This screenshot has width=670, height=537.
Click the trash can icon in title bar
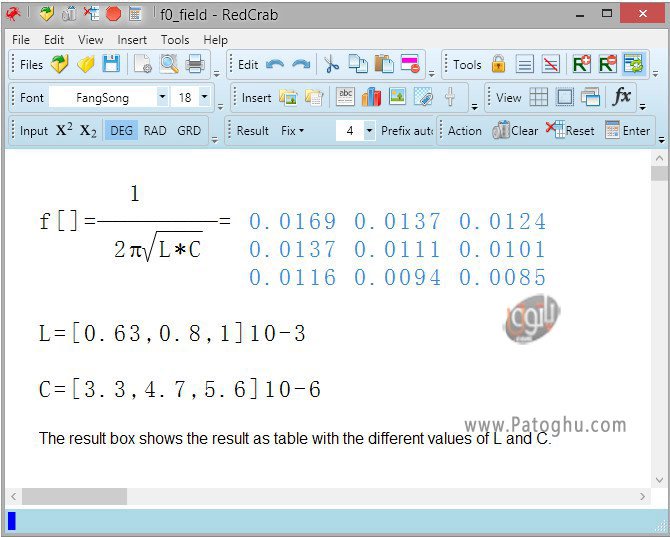(x=69, y=14)
